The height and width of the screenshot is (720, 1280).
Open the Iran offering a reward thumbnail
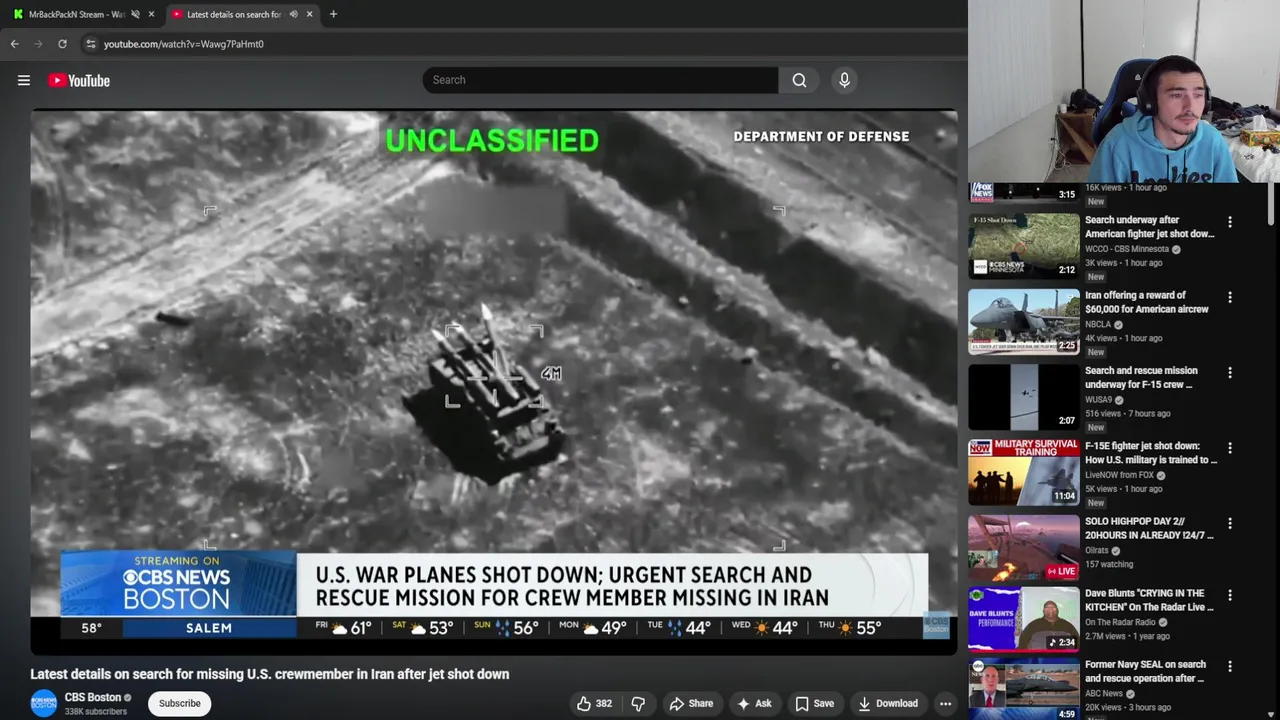pos(1024,321)
